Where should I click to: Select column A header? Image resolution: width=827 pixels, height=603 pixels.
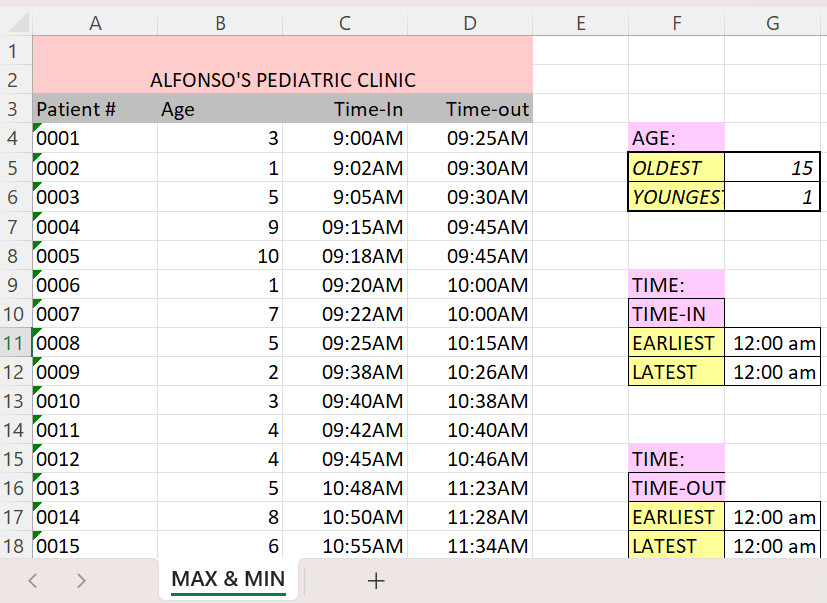[x=95, y=23]
